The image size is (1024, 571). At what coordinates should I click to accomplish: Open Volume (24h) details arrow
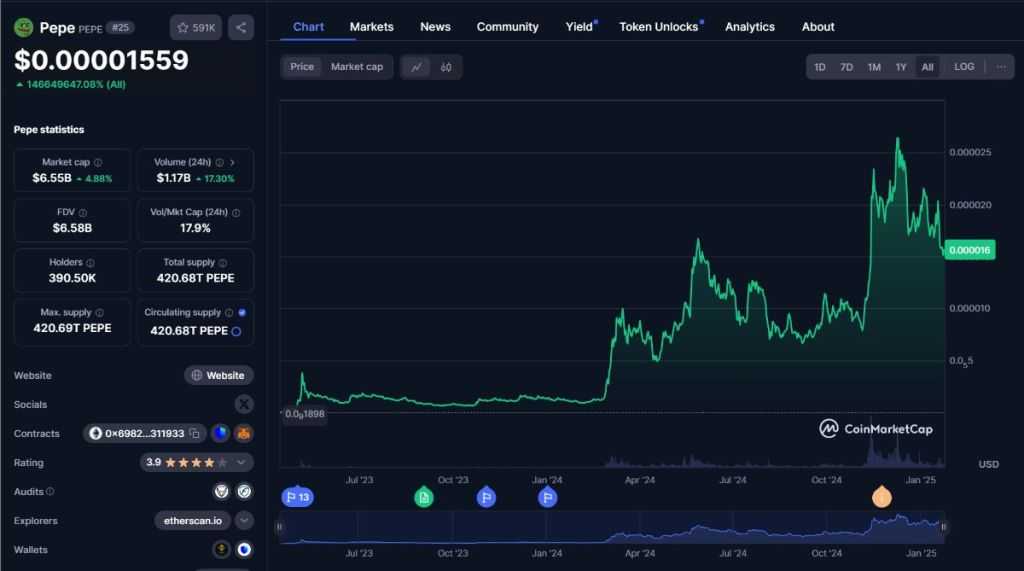coord(232,162)
